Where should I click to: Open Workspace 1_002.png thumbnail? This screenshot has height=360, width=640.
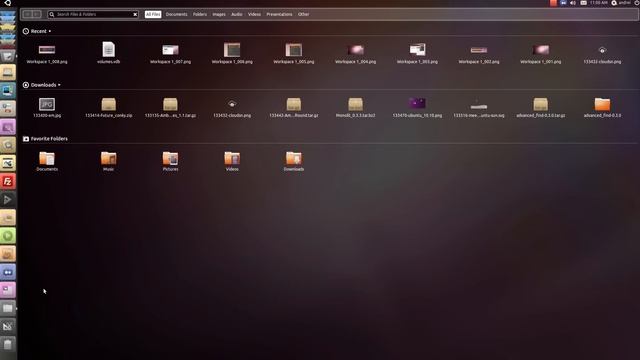[x=479, y=50]
